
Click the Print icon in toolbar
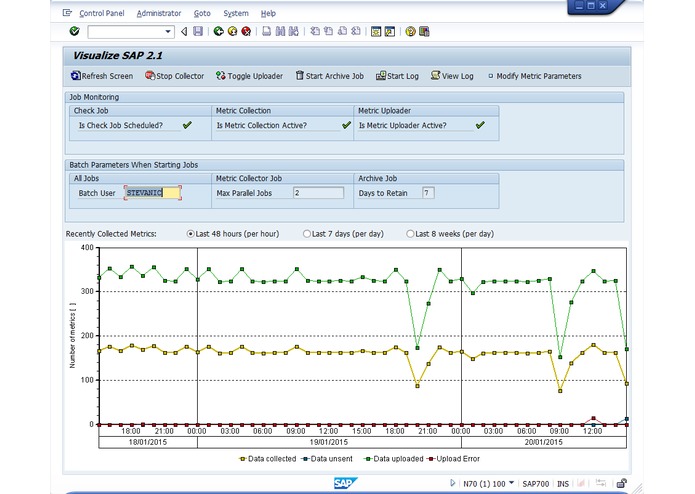[266, 31]
